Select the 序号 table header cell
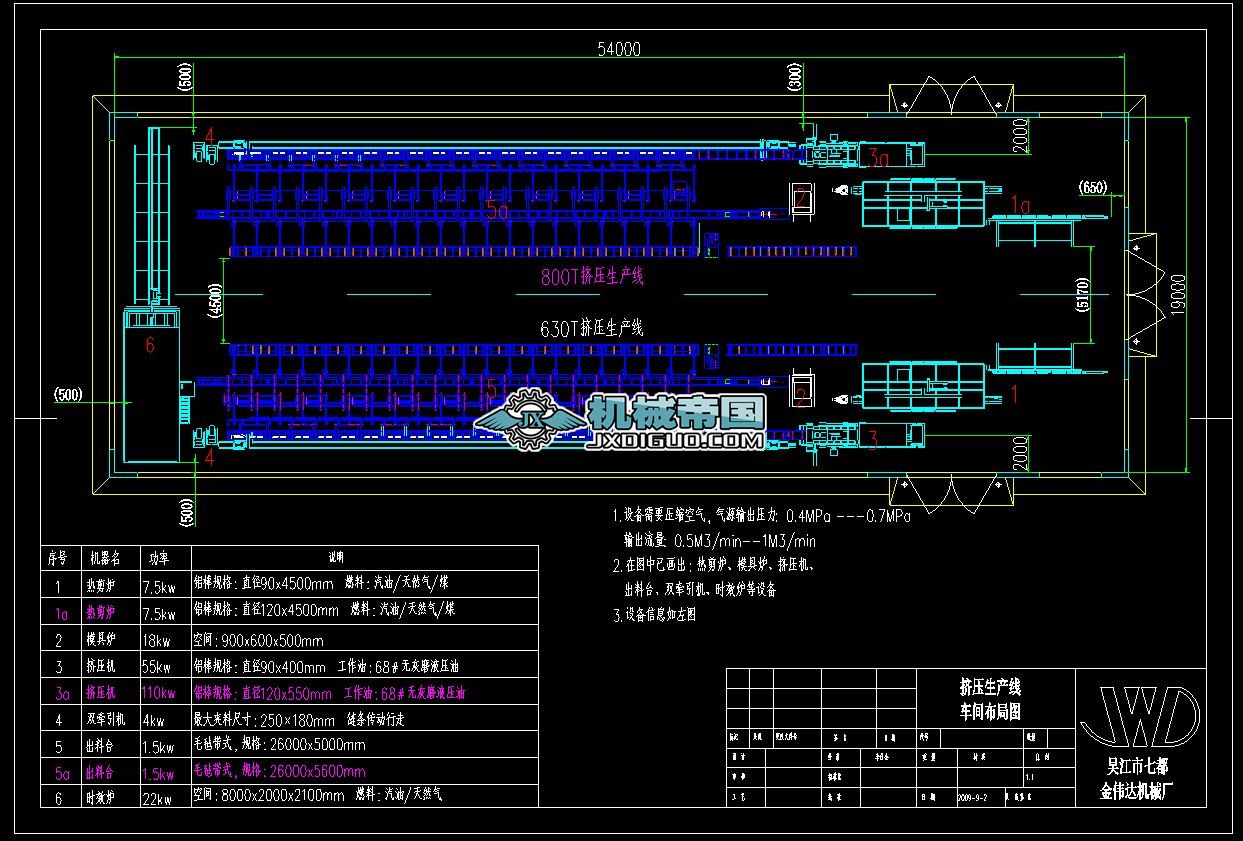 coord(58,557)
